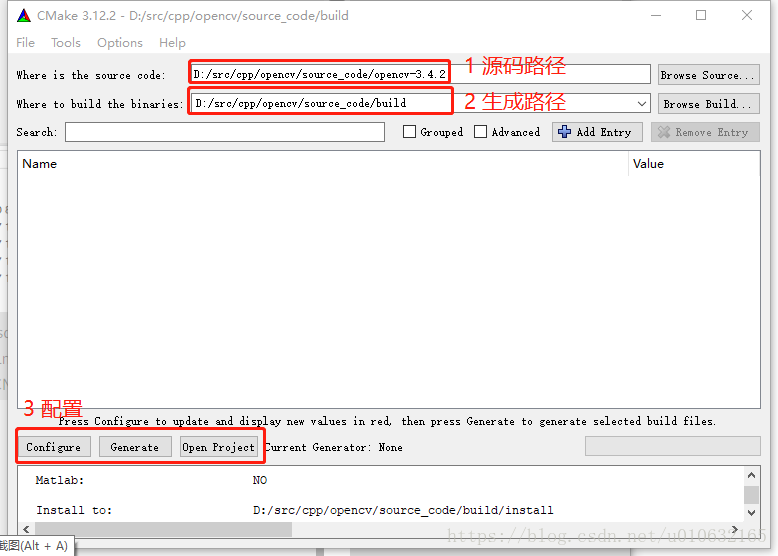Click the plus icon on Add Entry
Image resolution: width=778 pixels, height=556 pixels.
(564, 132)
